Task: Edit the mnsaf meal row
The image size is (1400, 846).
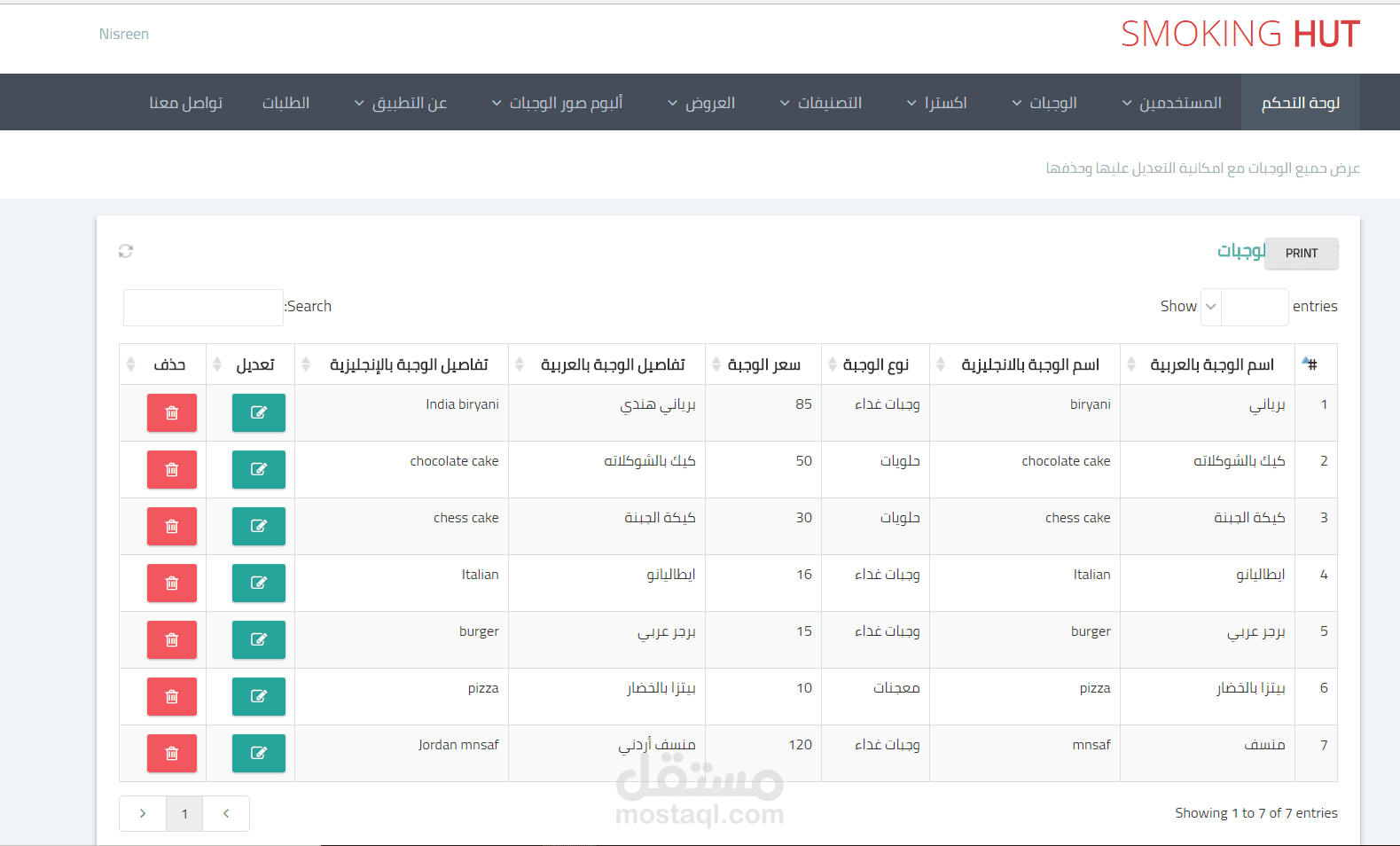Action: (x=259, y=753)
